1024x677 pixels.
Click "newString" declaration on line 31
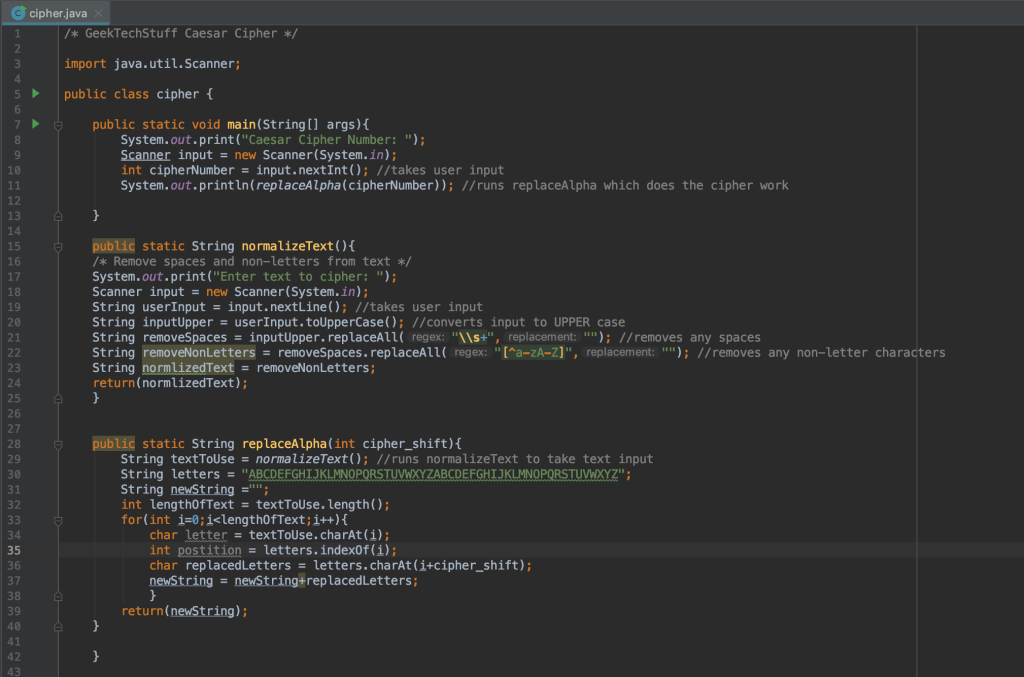click(x=202, y=490)
